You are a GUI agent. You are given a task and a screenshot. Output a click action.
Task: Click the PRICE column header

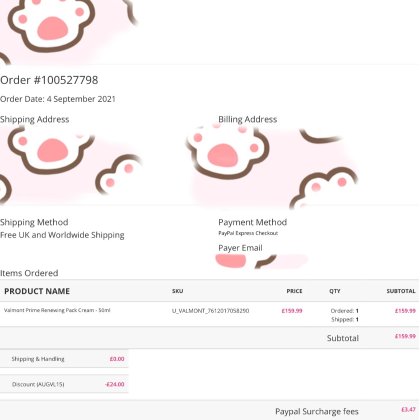[x=294, y=291]
